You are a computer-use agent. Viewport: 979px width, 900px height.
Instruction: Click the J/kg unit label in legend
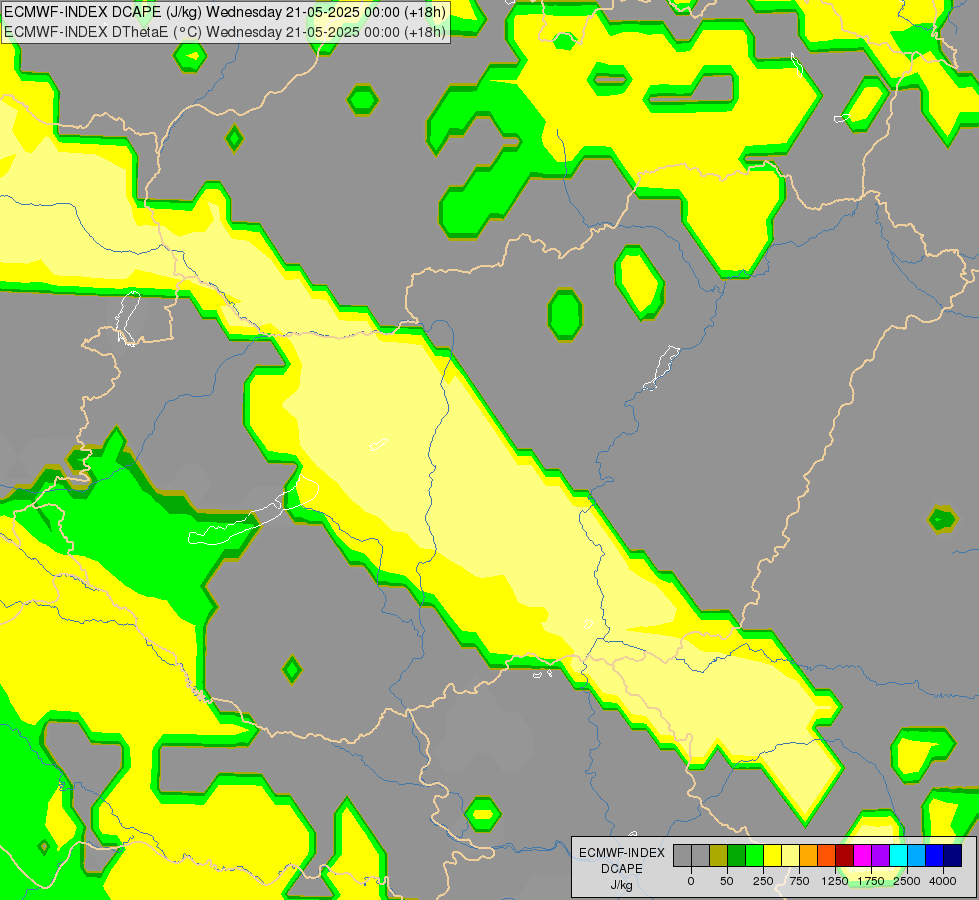click(x=622, y=885)
